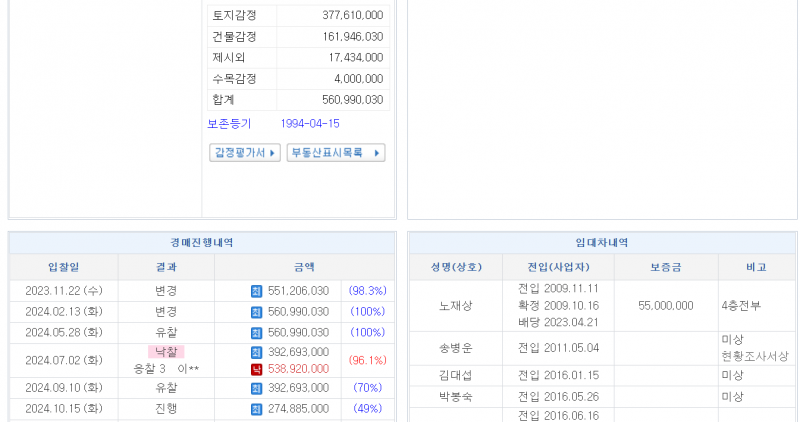Click the 최 icon beside 274,885,000

[x=256, y=408]
